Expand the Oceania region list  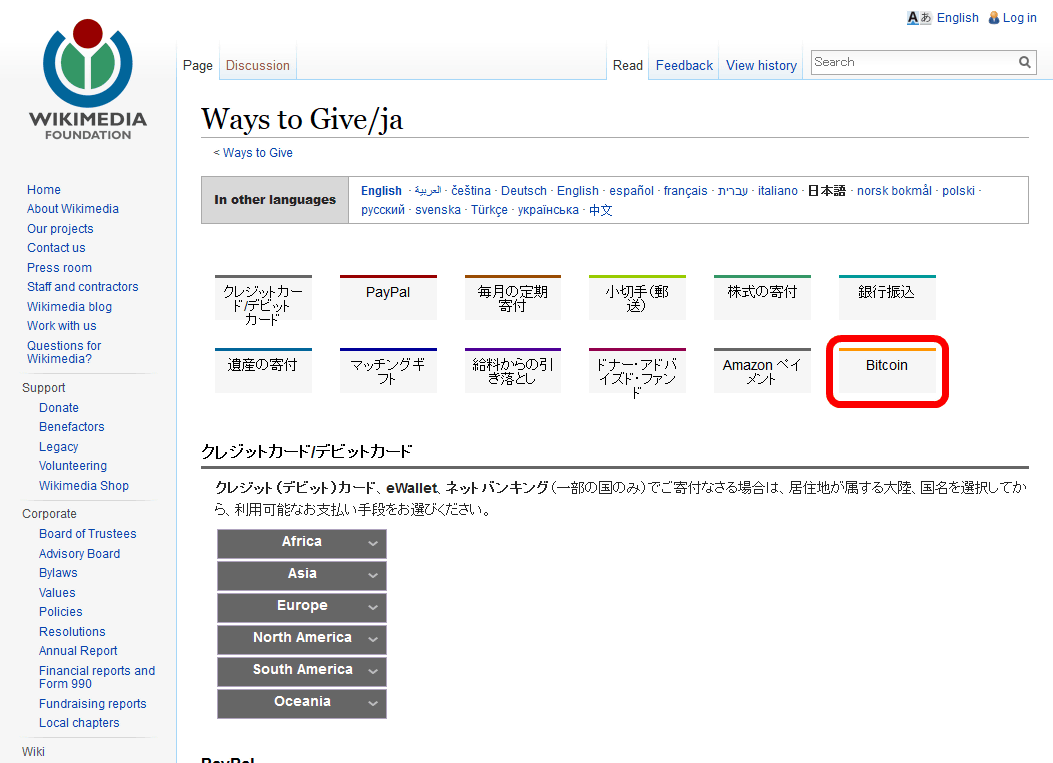302,703
